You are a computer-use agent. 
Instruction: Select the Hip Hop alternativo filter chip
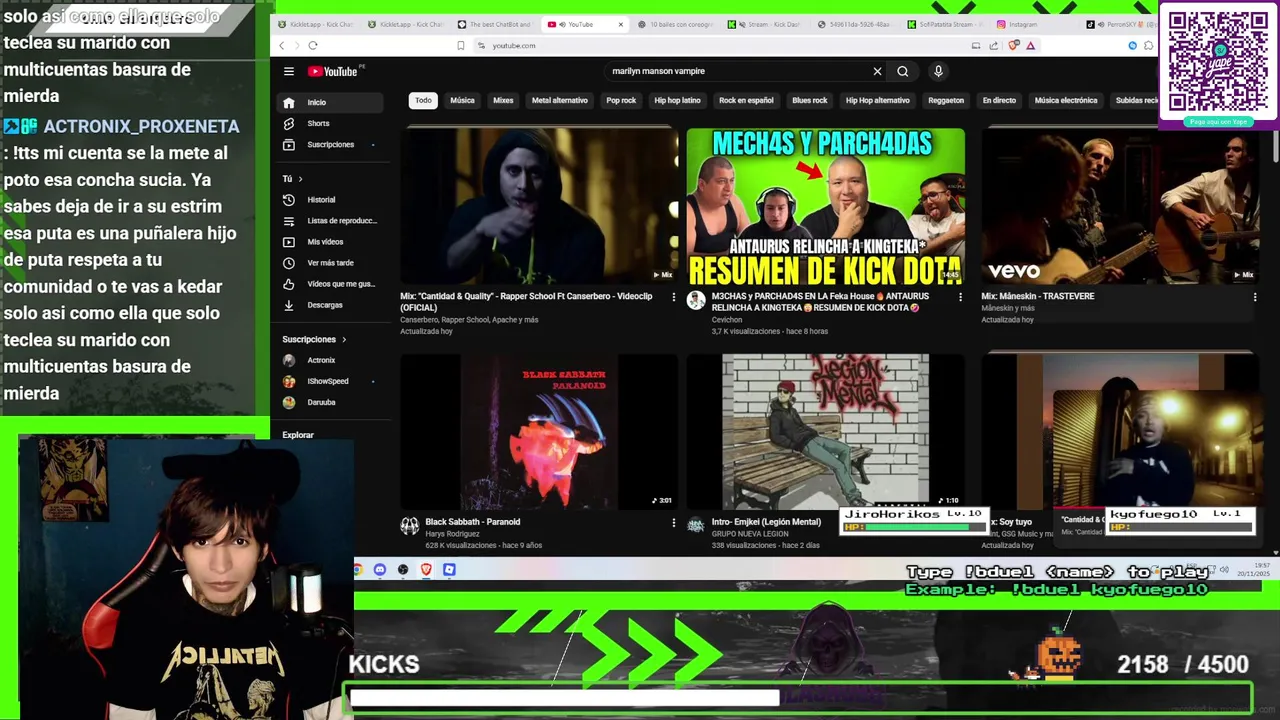(878, 100)
